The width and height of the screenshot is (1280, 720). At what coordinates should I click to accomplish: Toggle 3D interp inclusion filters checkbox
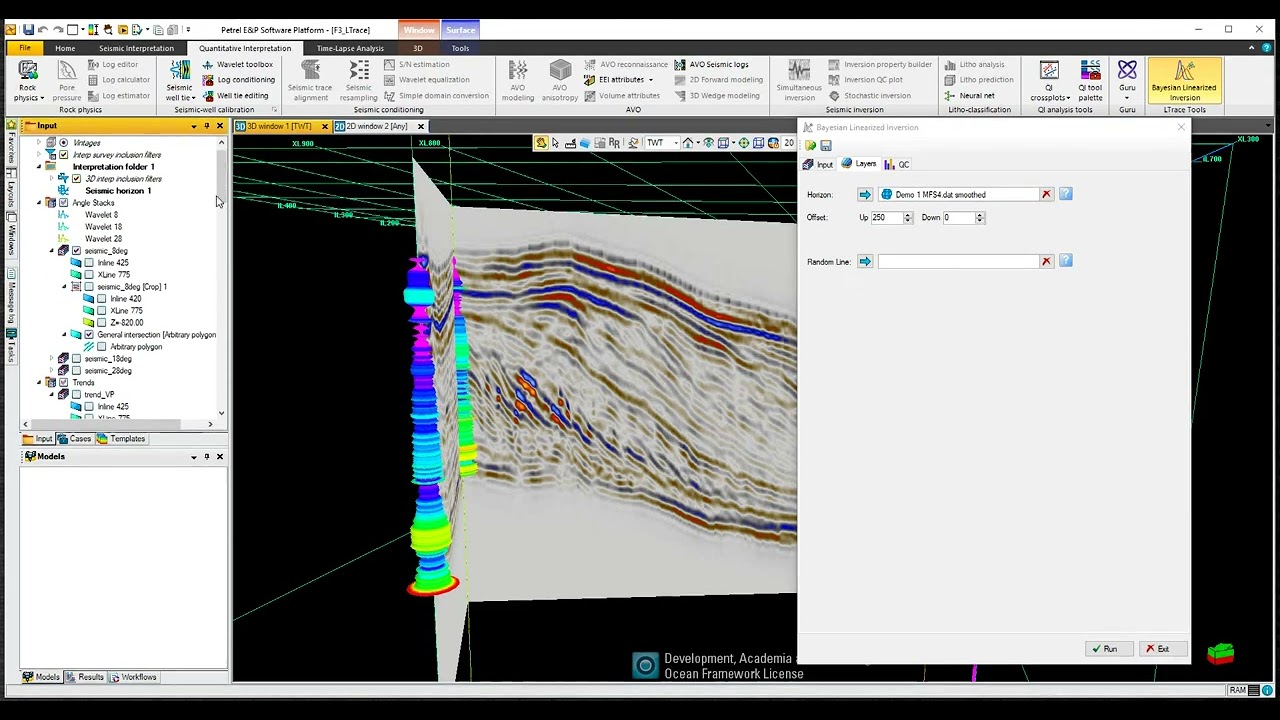click(76, 179)
